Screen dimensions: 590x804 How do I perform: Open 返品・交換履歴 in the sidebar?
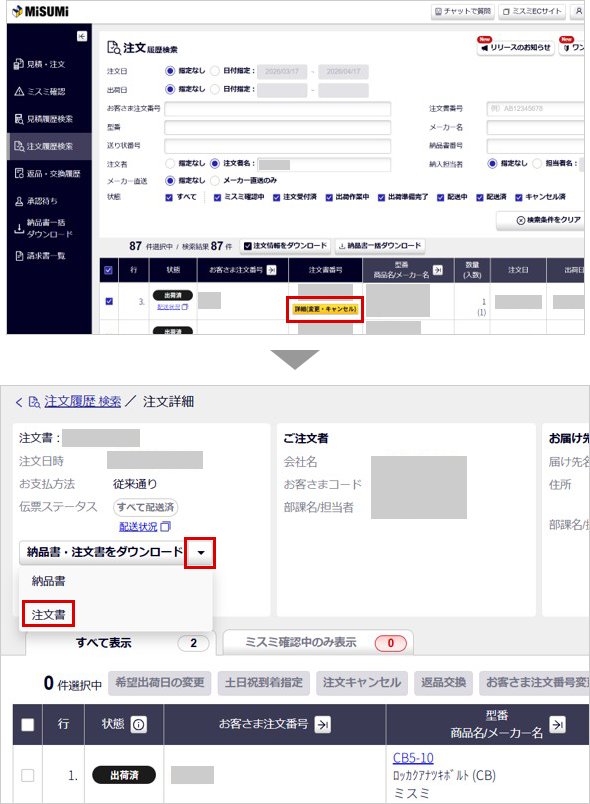point(47,173)
